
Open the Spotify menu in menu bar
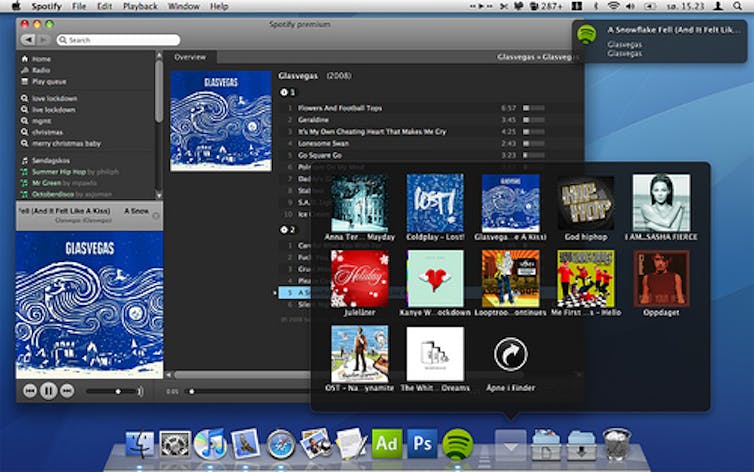click(x=46, y=6)
